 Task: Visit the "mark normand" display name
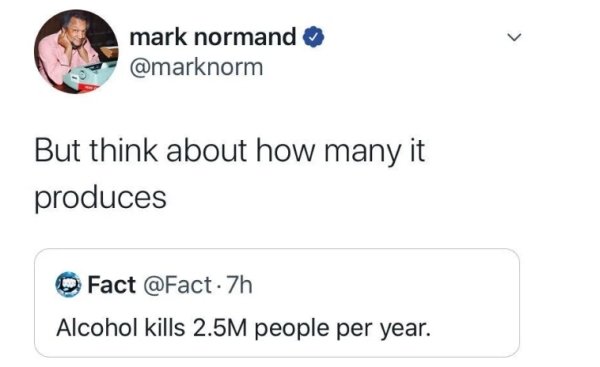[212, 37]
